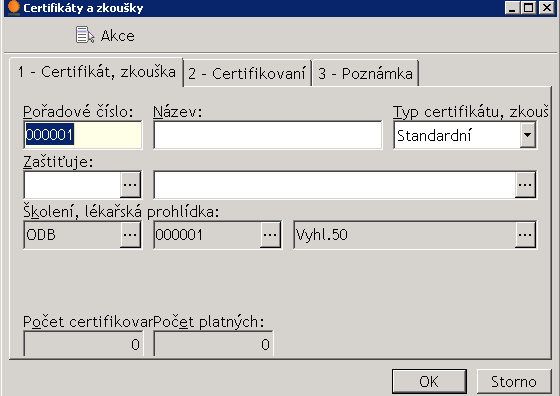Open lookup button next to Vyhl.50
Image resolution: width=560 pixels, height=396 pixels.
(x=525, y=235)
